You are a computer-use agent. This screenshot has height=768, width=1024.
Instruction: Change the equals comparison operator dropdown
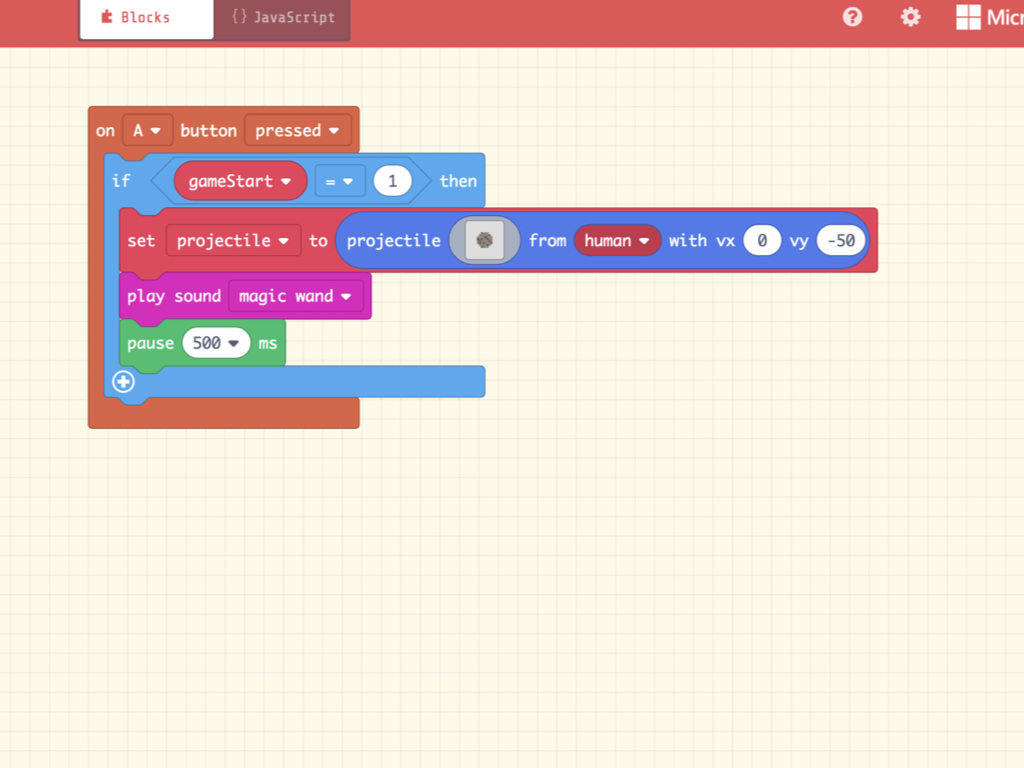tap(340, 182)
